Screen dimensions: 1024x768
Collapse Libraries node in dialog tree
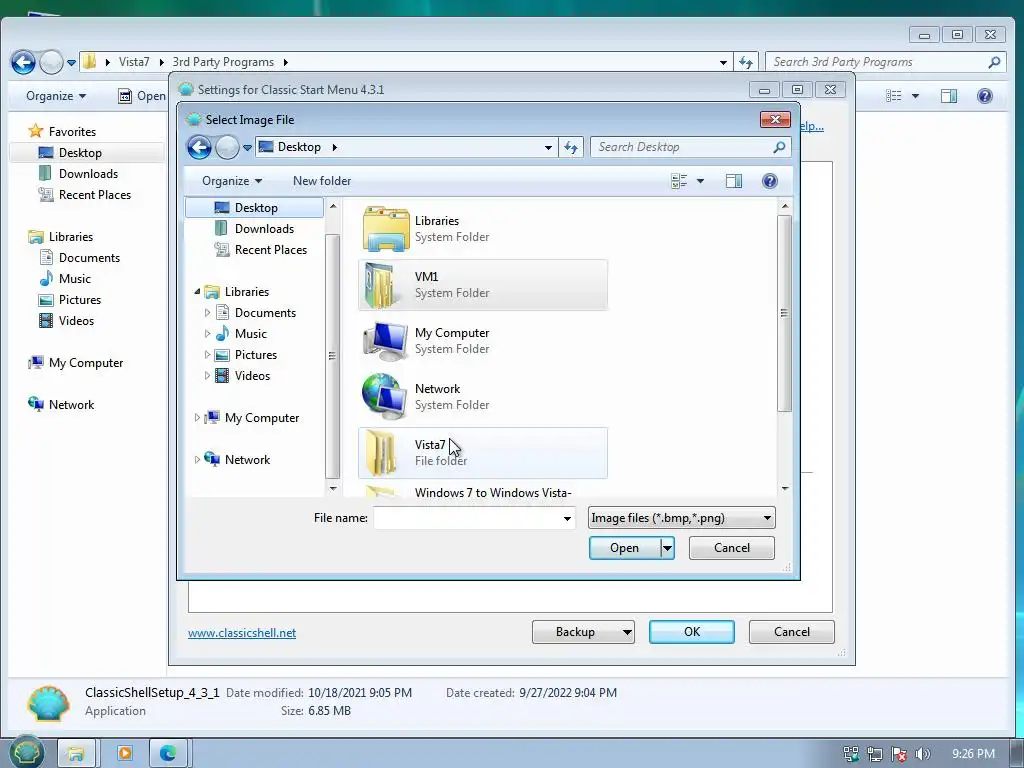(x=197, y=291)
